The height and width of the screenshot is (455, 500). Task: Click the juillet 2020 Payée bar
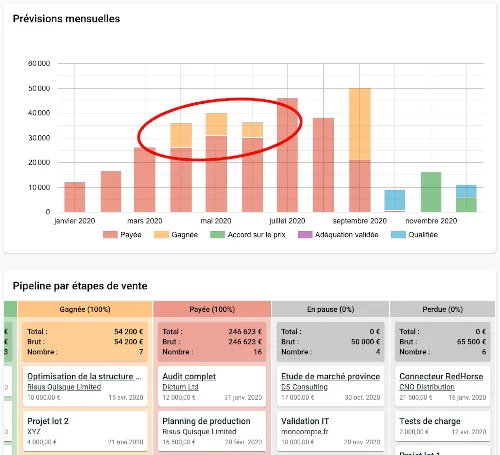(x=287, y=155)
